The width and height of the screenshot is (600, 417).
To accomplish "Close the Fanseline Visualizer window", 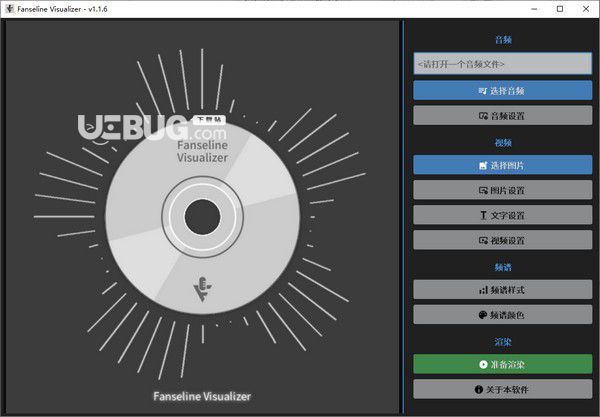I will click(586, 9).
